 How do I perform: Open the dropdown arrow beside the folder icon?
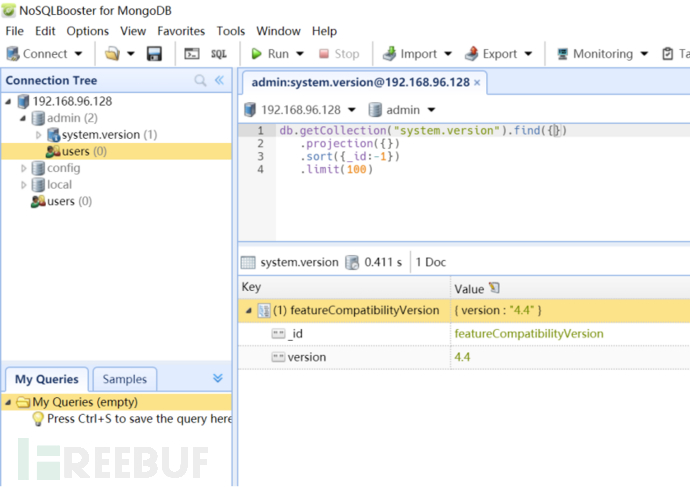pyautogui.click(x=131, y=54)
